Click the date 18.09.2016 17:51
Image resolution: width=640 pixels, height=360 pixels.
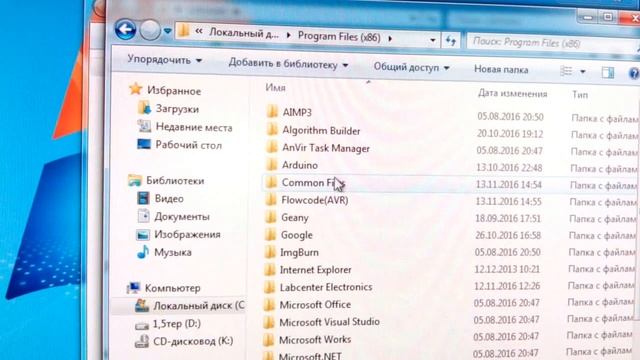(x=508, y=219)
